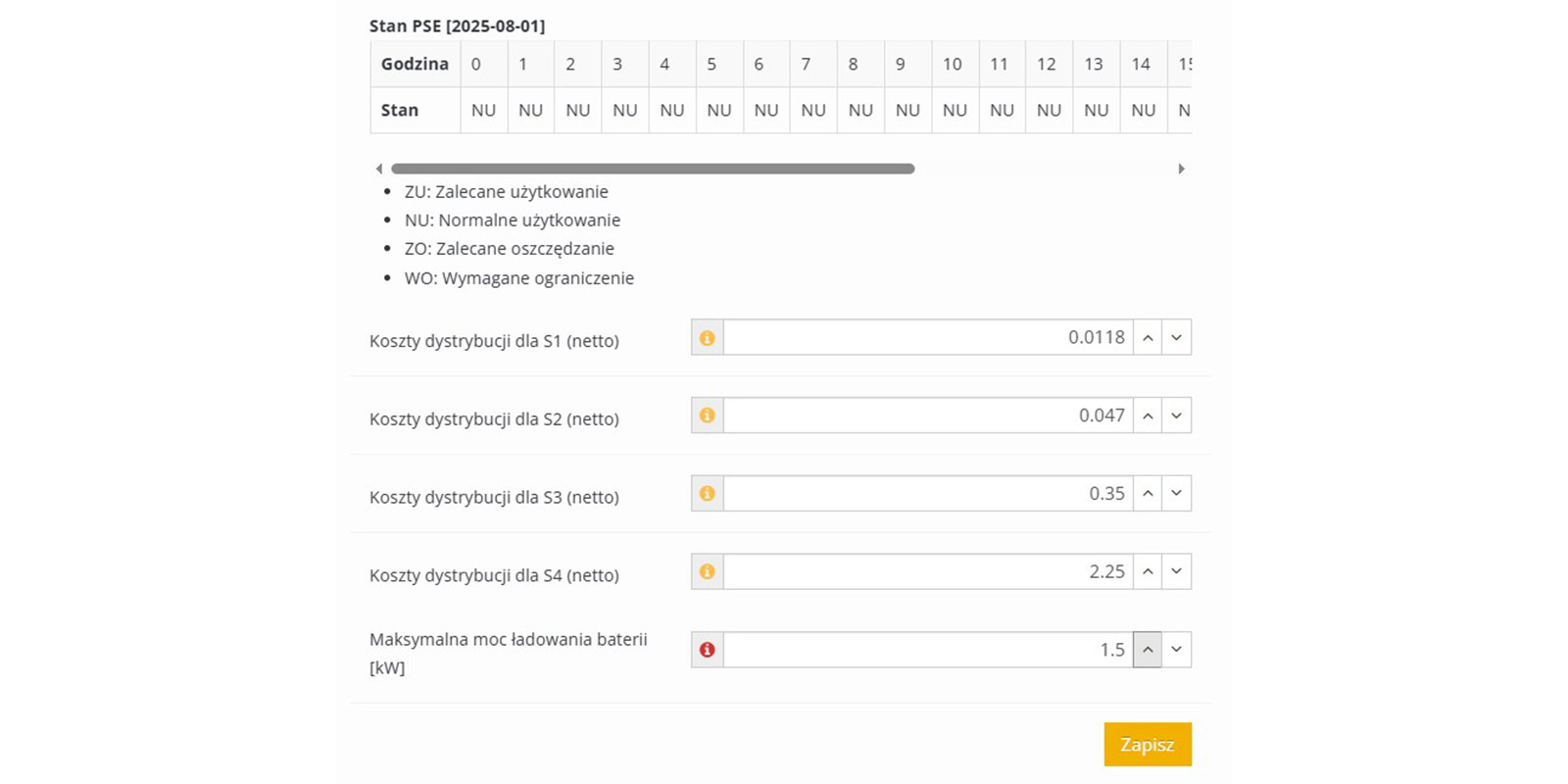
Task: Click info icon for S1 distribution costs
Action: (x=707, y=338)
